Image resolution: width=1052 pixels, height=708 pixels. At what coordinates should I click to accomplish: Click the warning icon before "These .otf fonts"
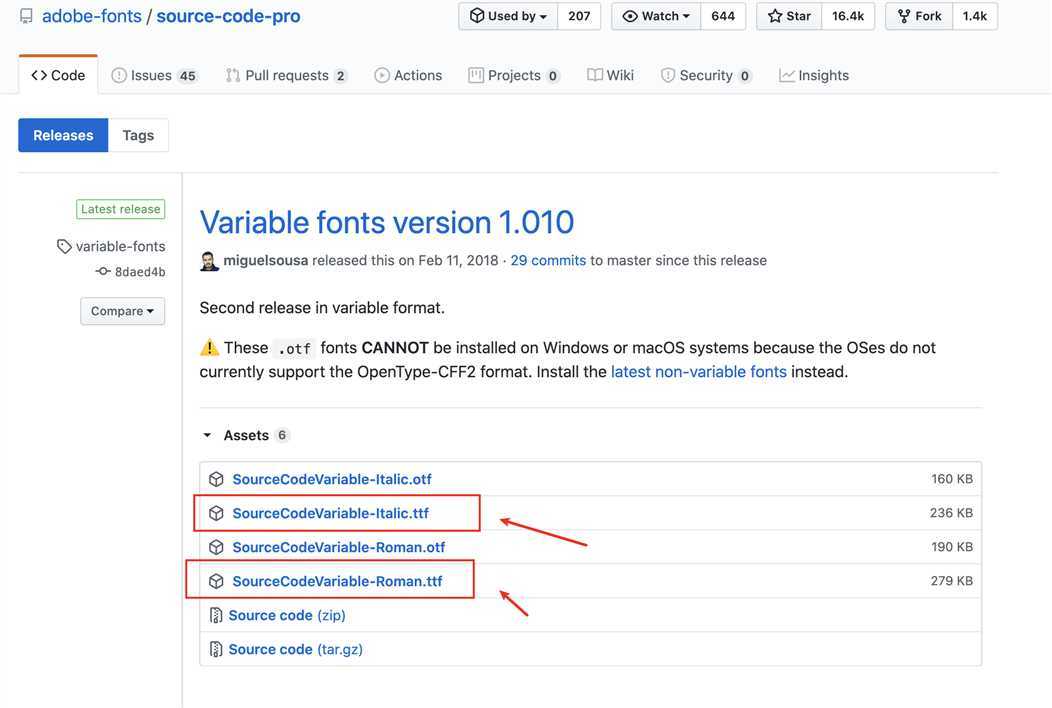pos(209,348)
